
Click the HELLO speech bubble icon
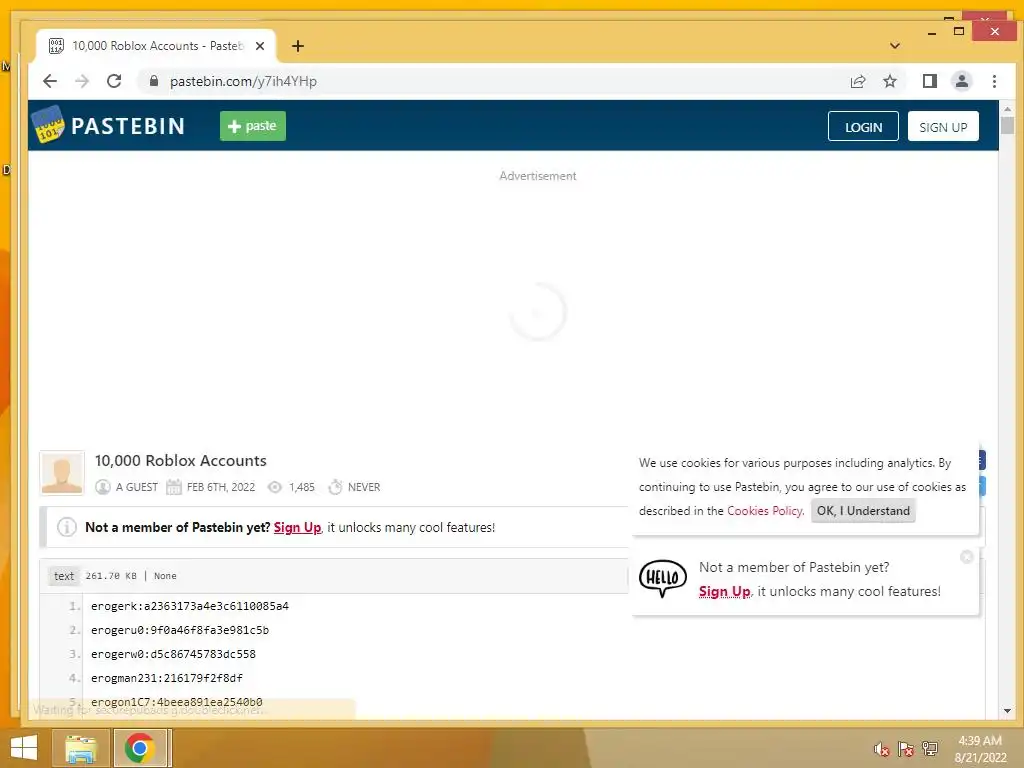click(662, 579)
